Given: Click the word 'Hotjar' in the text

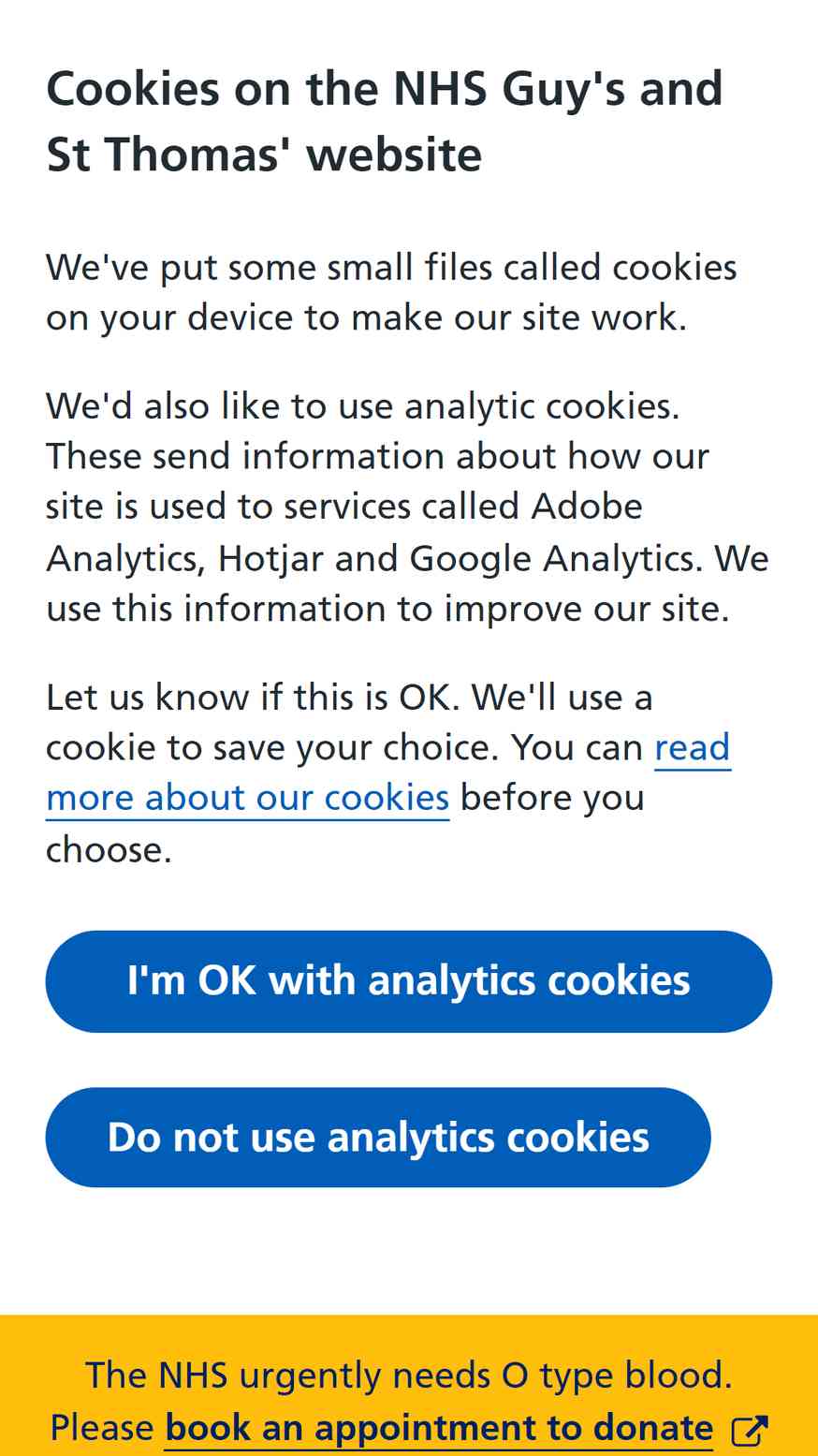Looking at the screenshot, I should (271, 559).
